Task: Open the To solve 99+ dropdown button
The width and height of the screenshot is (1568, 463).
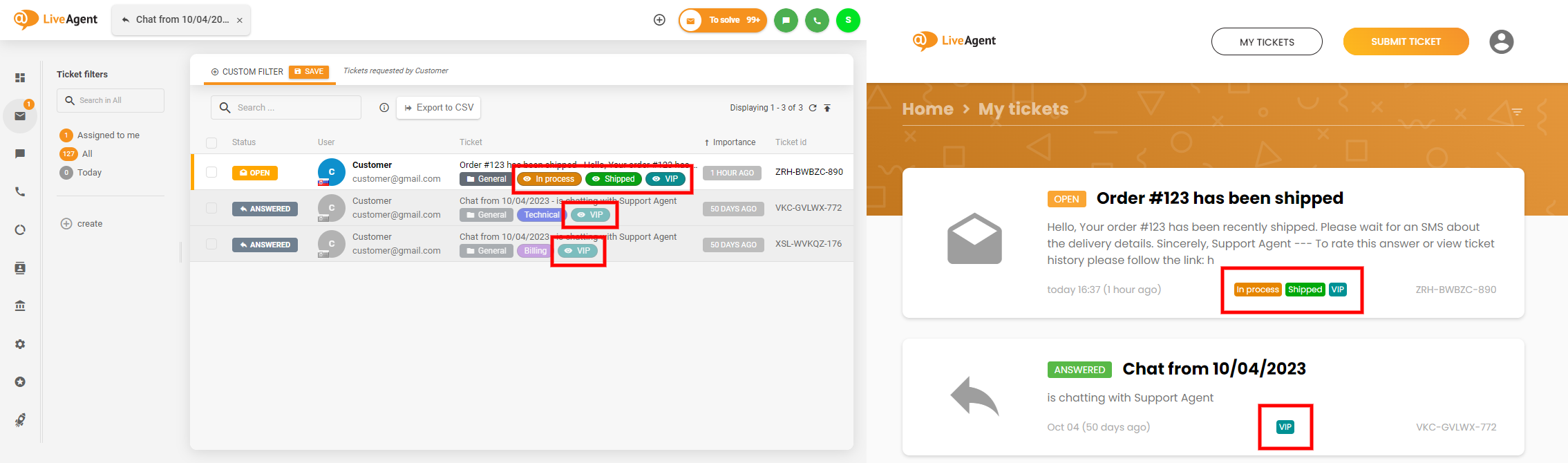Action: (x=723, y=21)
